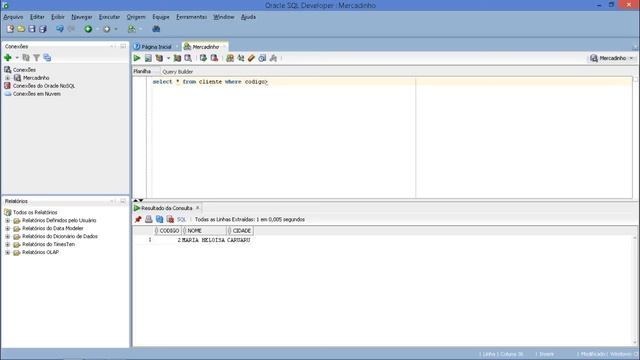Click the Commit icon in worksheet toolbar
Viewport: 640px width, 360px height.
203,58
